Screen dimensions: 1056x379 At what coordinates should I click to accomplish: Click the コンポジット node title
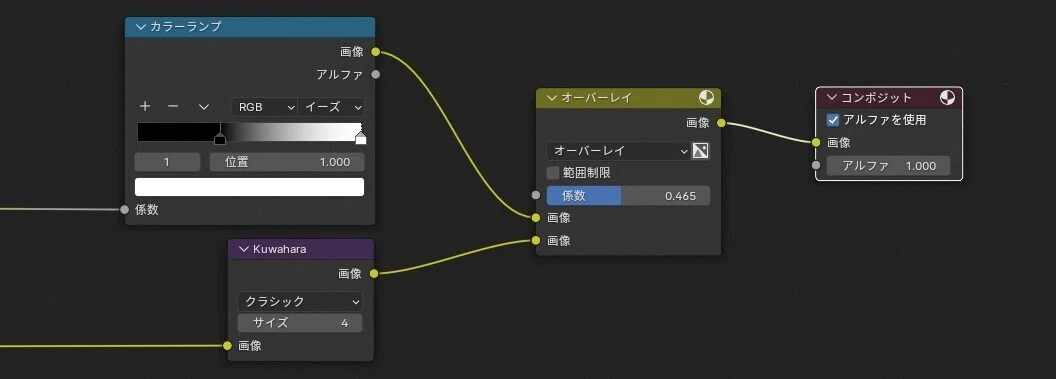(877, 98)
